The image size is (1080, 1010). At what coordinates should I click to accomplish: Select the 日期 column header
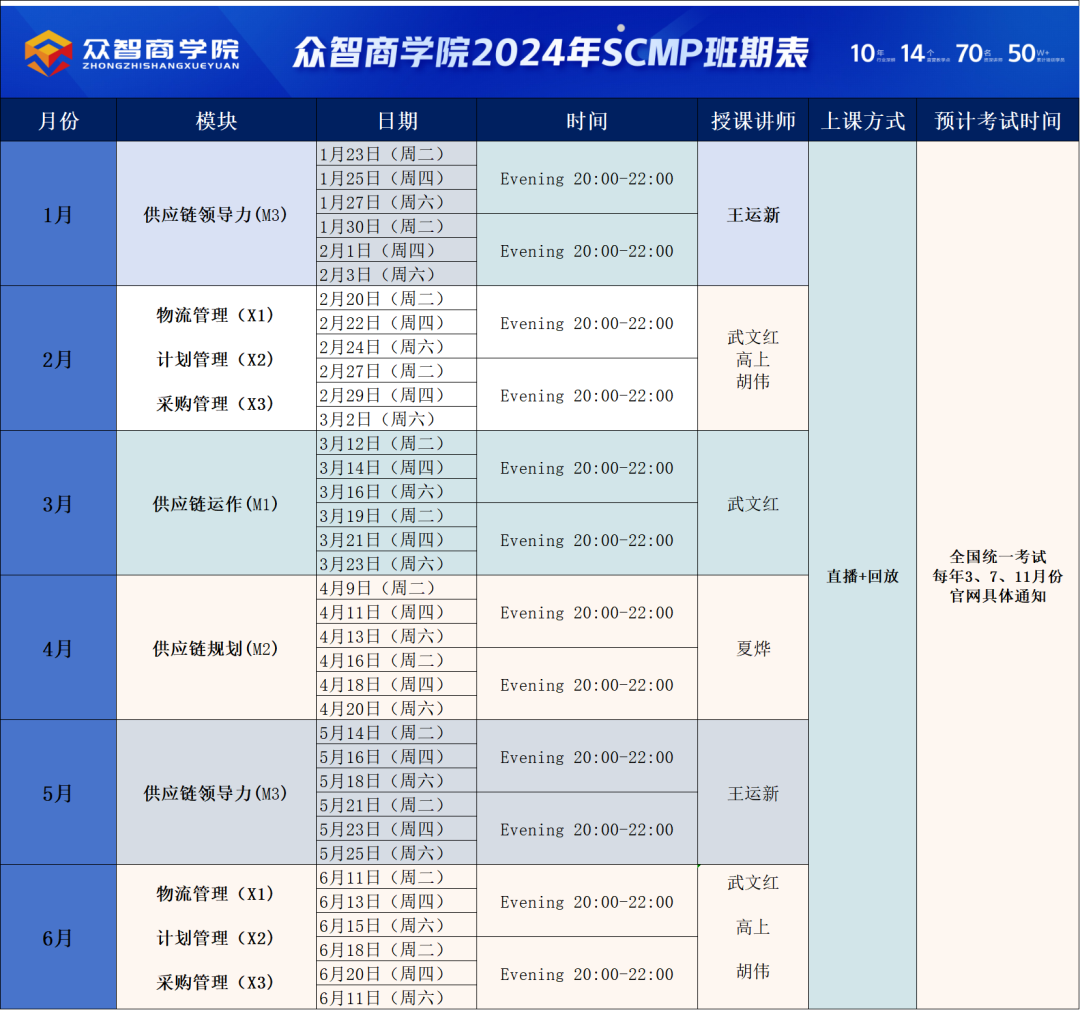pyautogui.click(x=397, y=121)
